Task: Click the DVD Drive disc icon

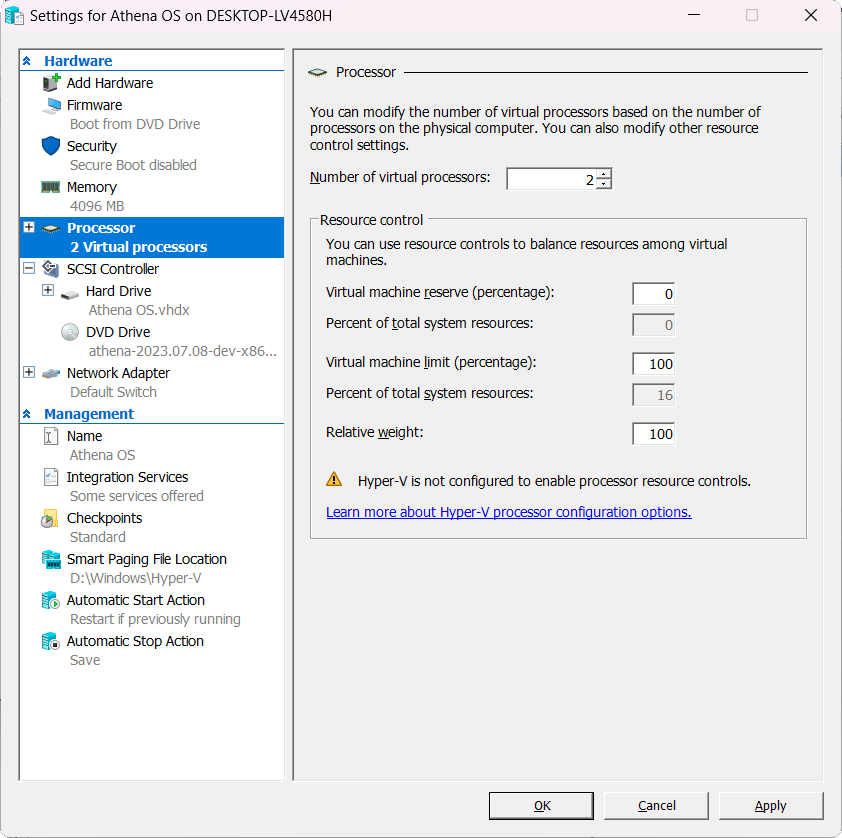Action: (69, 331)
